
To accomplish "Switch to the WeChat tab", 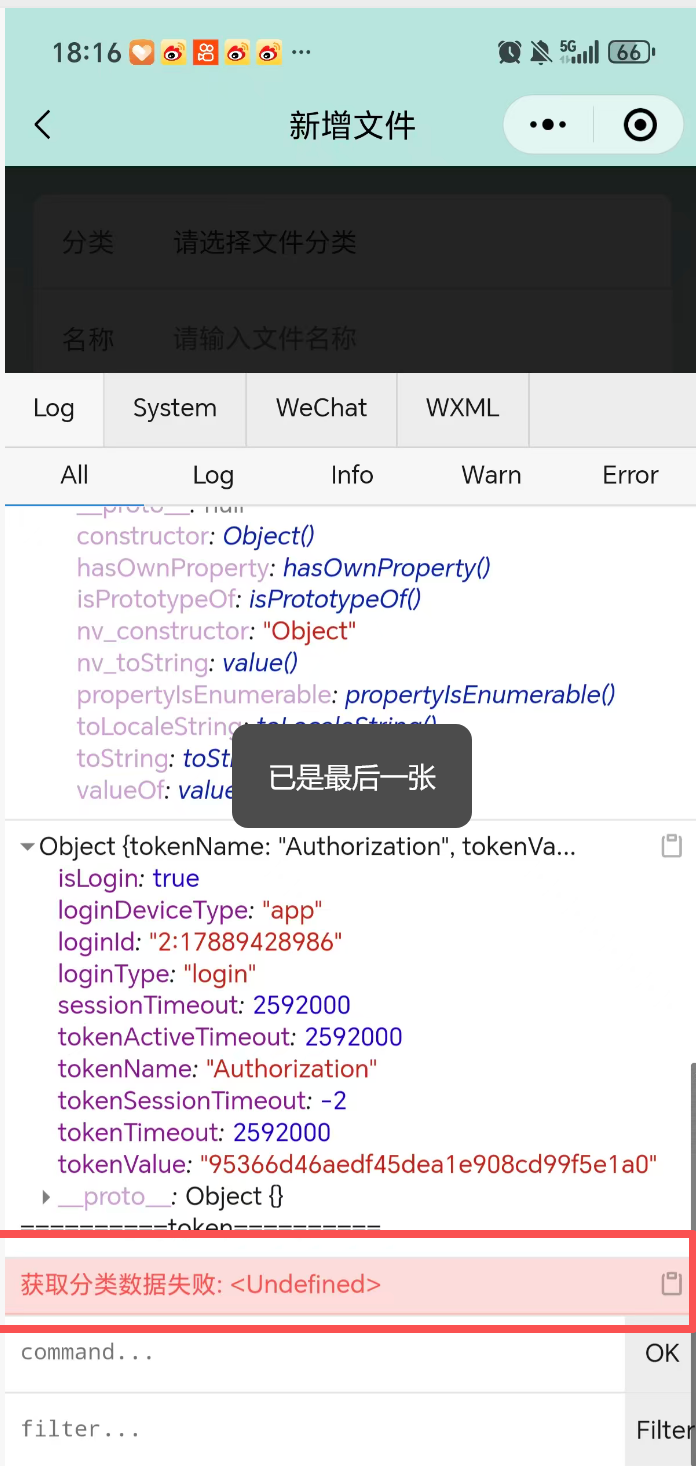I will (321, 408).
